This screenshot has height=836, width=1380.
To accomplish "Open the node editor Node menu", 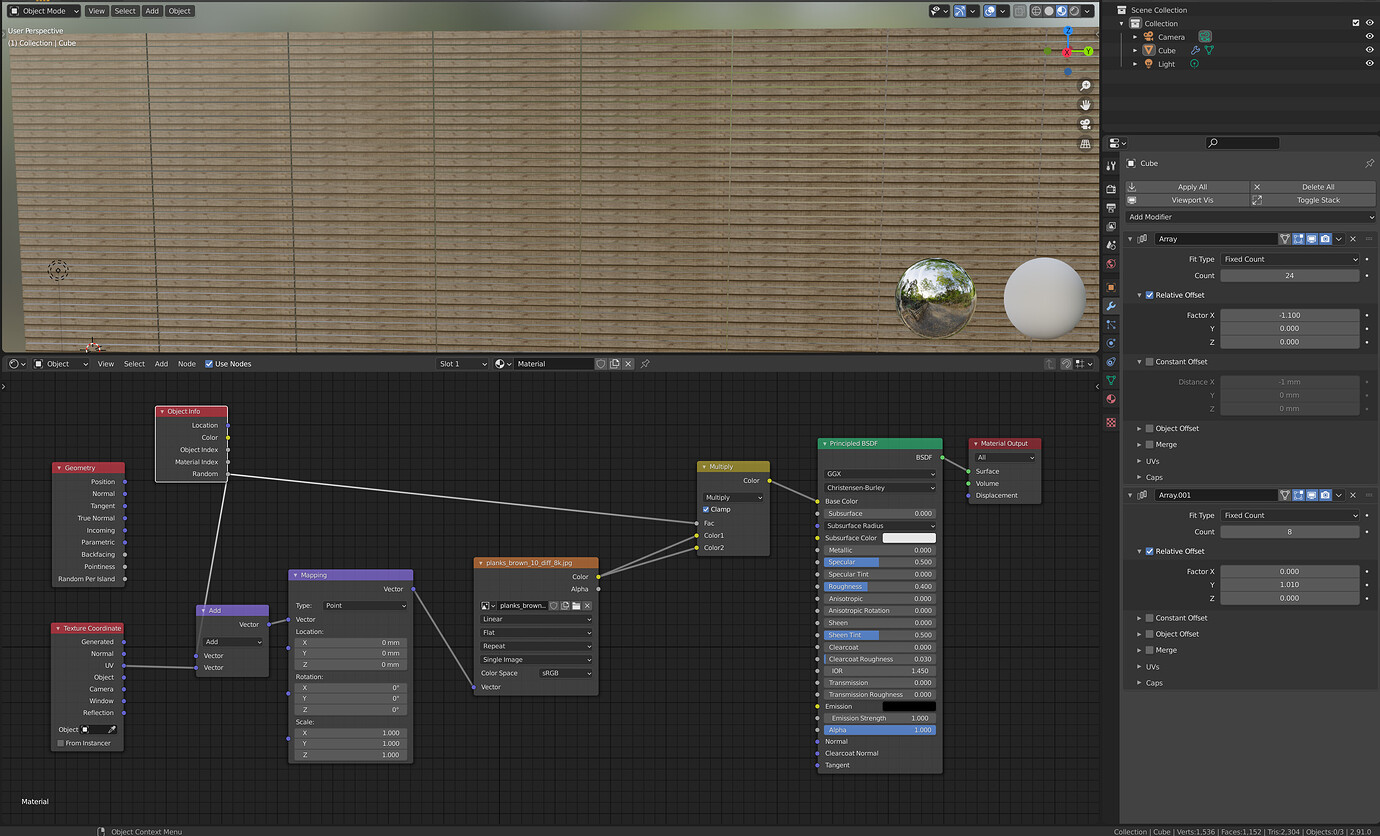I will coord(187,364).
